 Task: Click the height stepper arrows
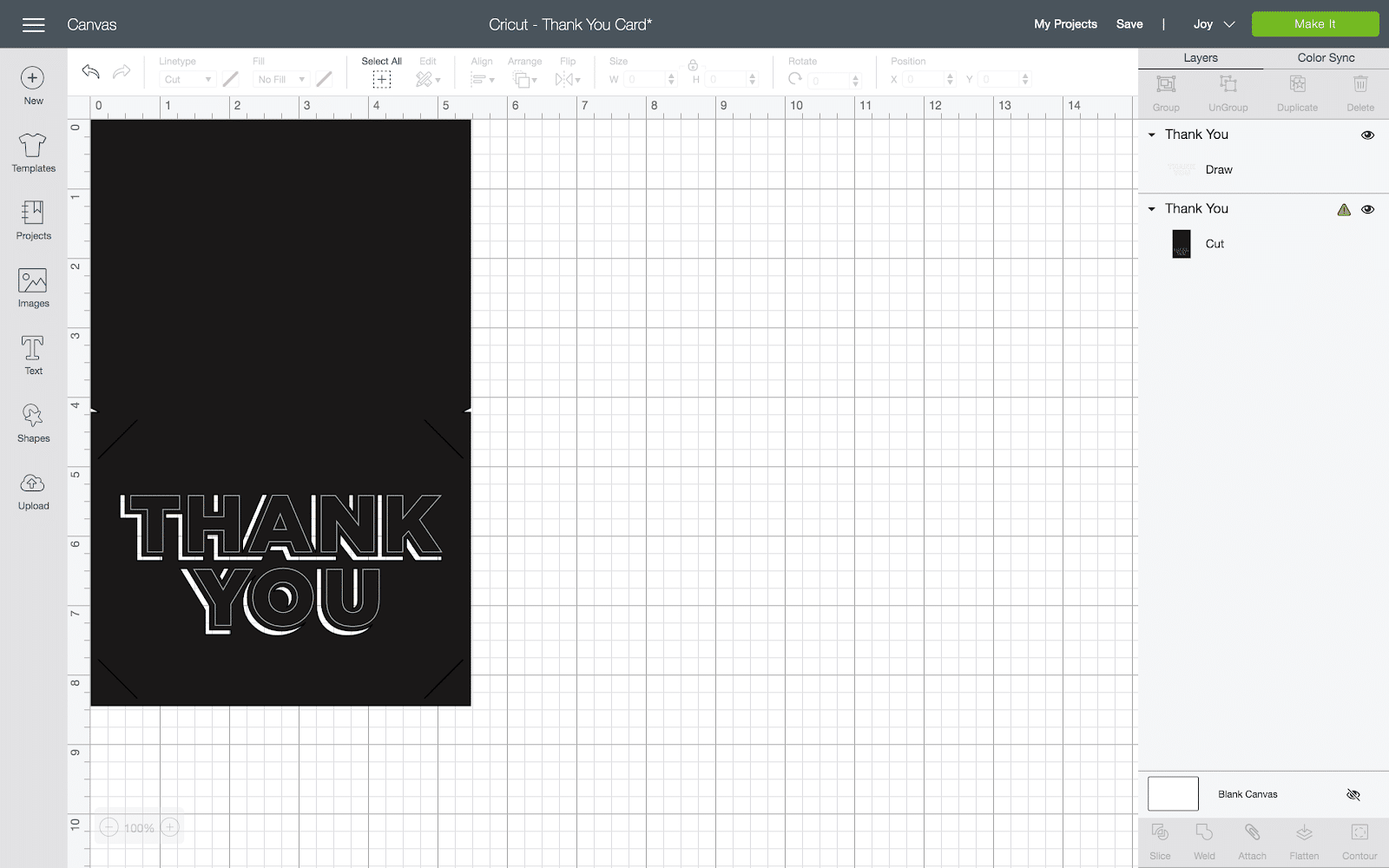753,79
